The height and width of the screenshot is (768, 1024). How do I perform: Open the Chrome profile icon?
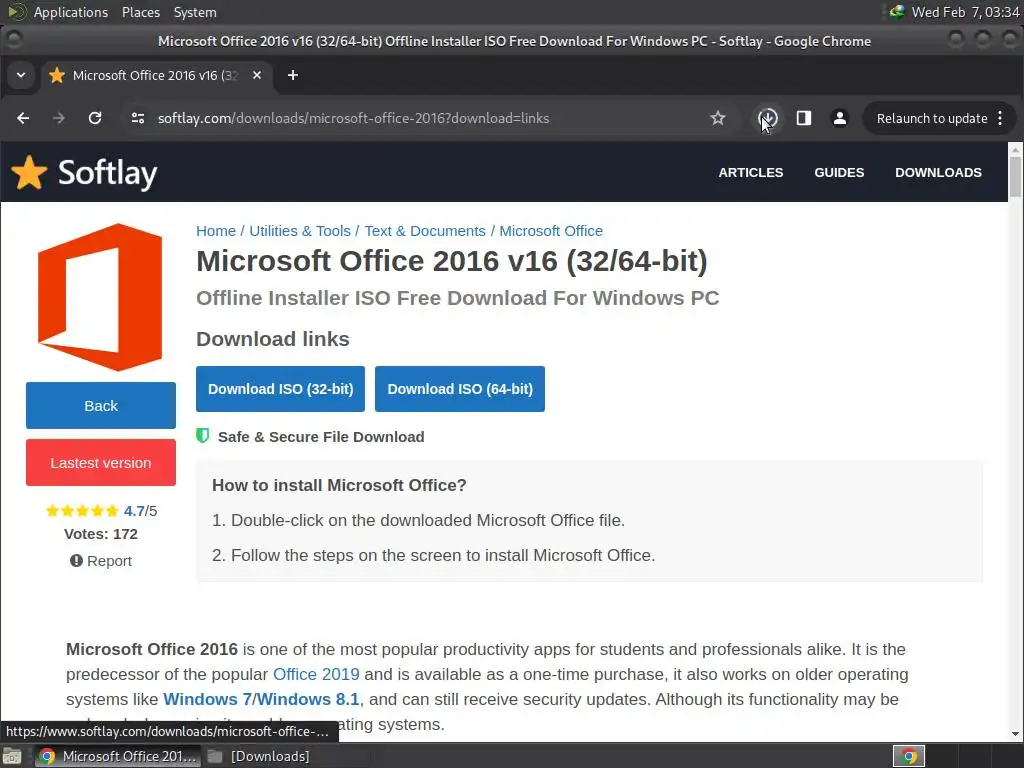point(840,118)
